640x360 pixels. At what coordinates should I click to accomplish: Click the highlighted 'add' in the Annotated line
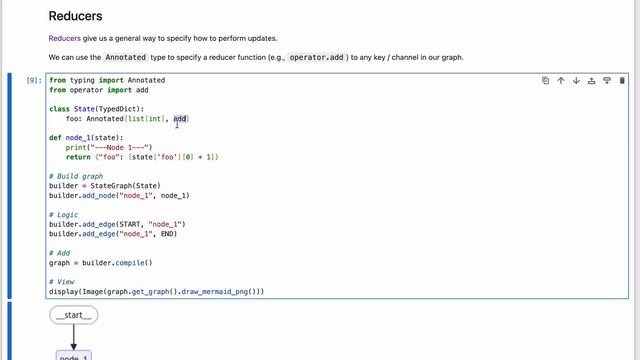(180, 119)
